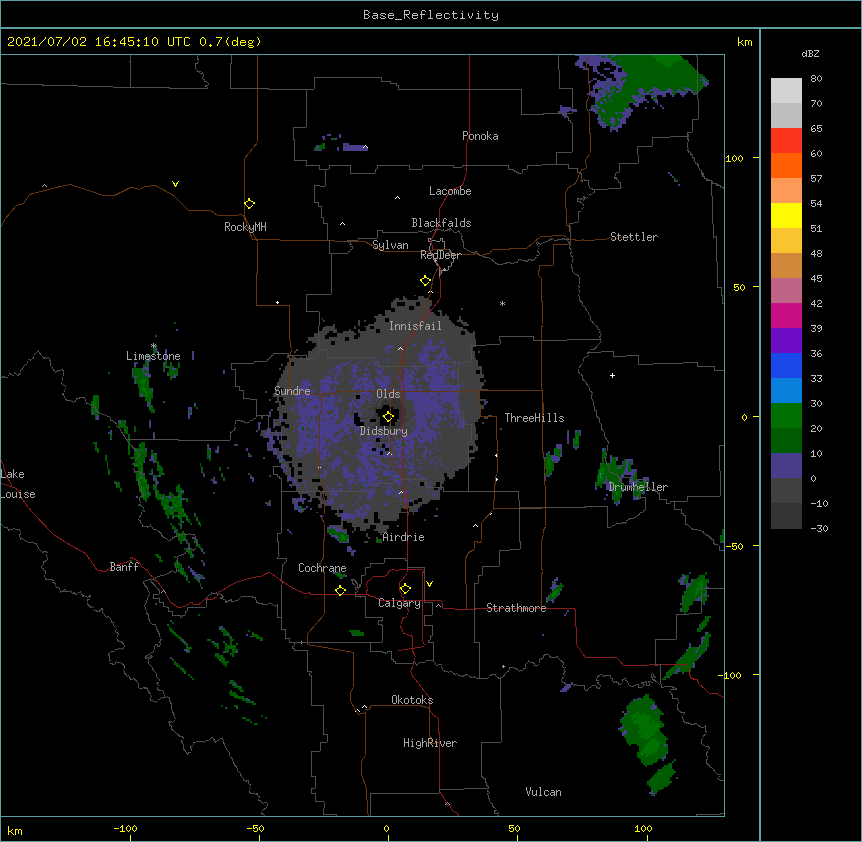The height and width of the screenshot is (842, 862).
Task: Click the yellow V marker northeast of Calgary
Action: pos(429,584)
